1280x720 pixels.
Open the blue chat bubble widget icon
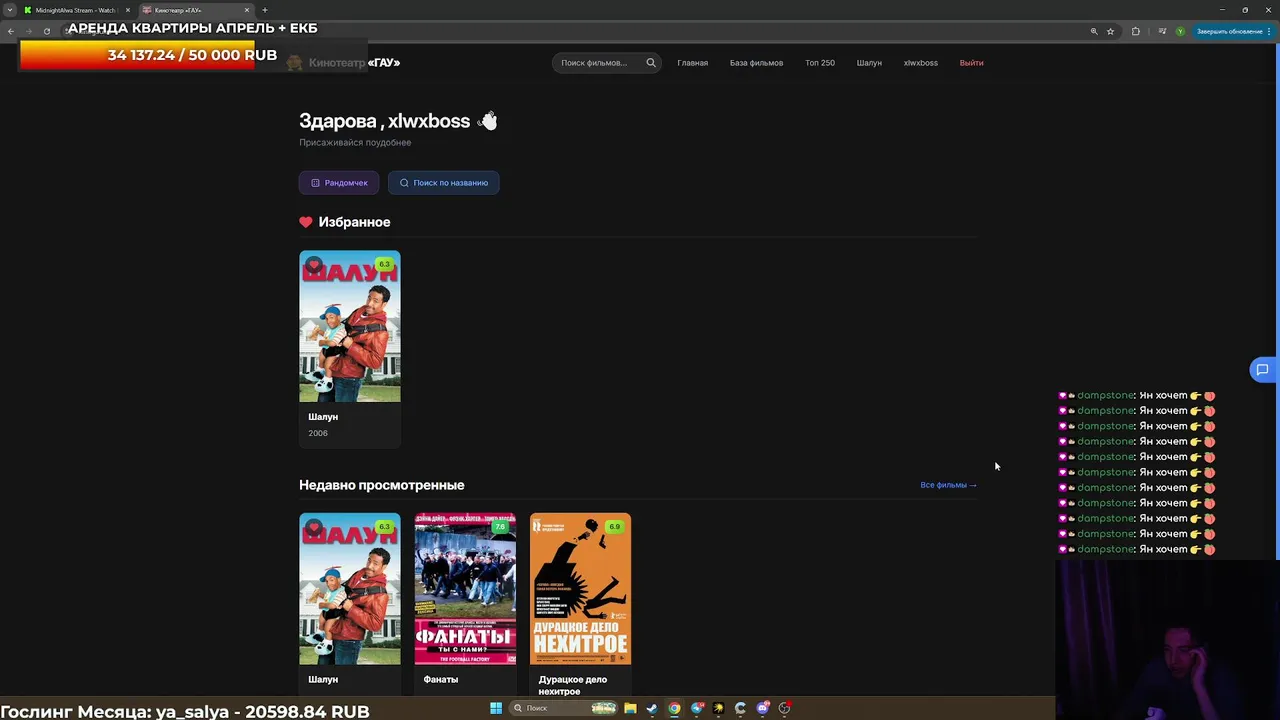coord(1263,370)
